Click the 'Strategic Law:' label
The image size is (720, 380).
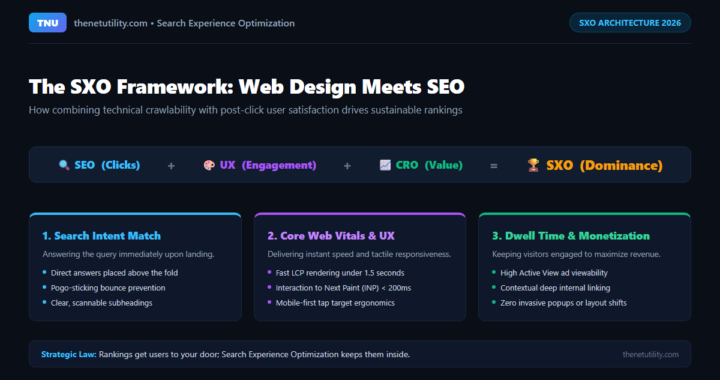pos(69,354)
